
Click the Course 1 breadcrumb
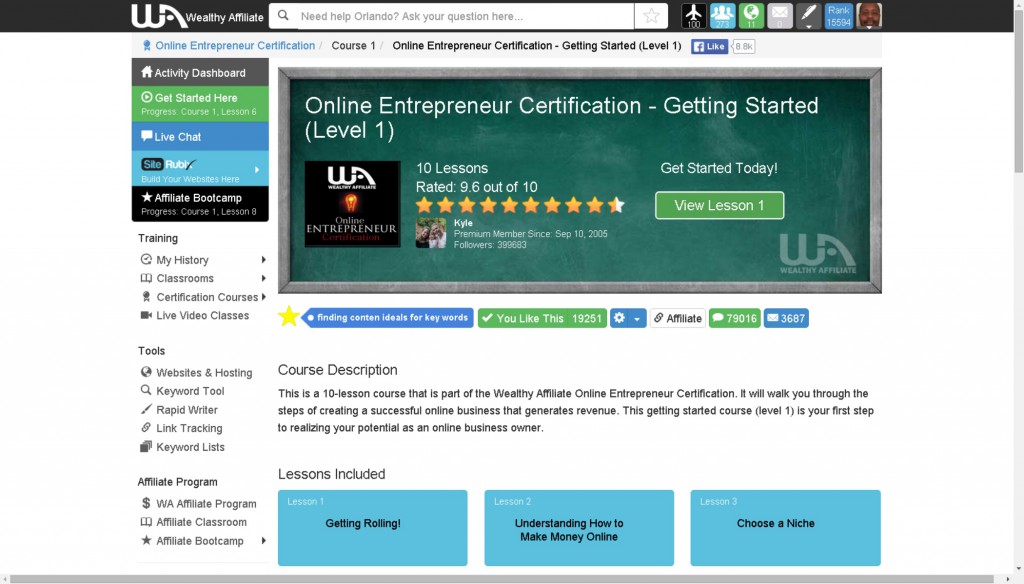tap(353, 46)
